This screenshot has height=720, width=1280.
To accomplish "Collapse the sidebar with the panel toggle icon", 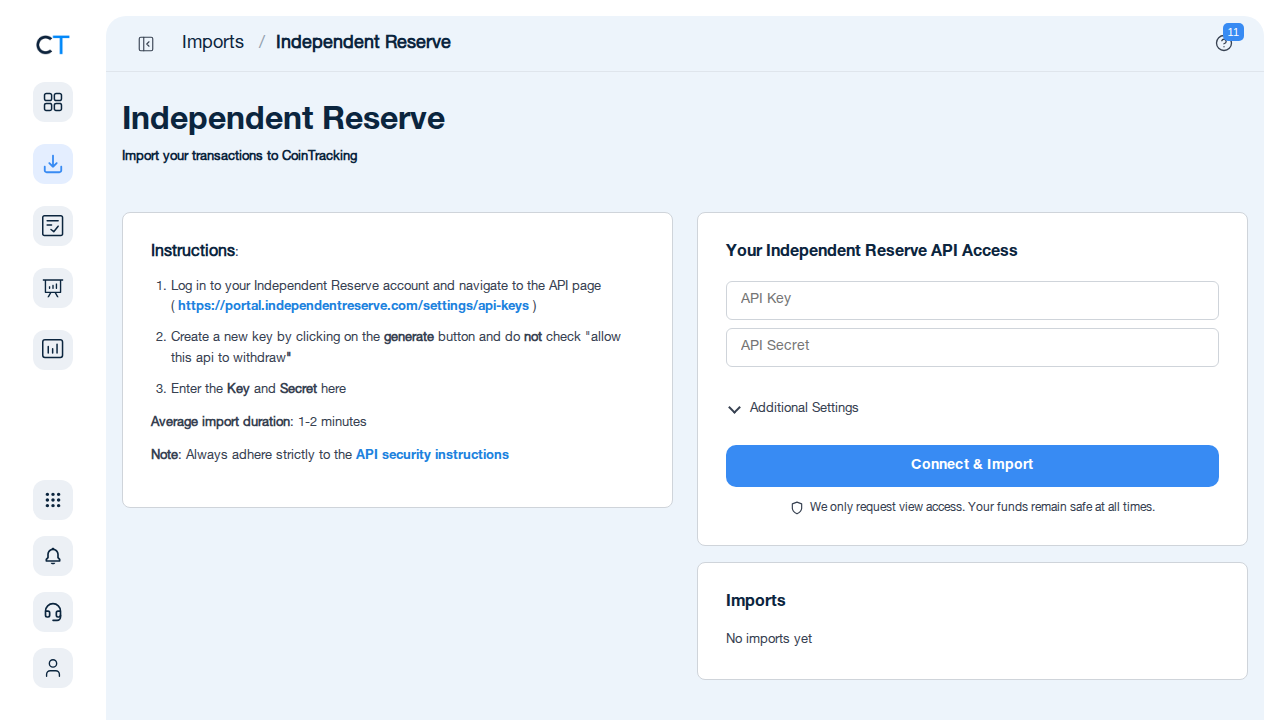I will click(146, 43).
